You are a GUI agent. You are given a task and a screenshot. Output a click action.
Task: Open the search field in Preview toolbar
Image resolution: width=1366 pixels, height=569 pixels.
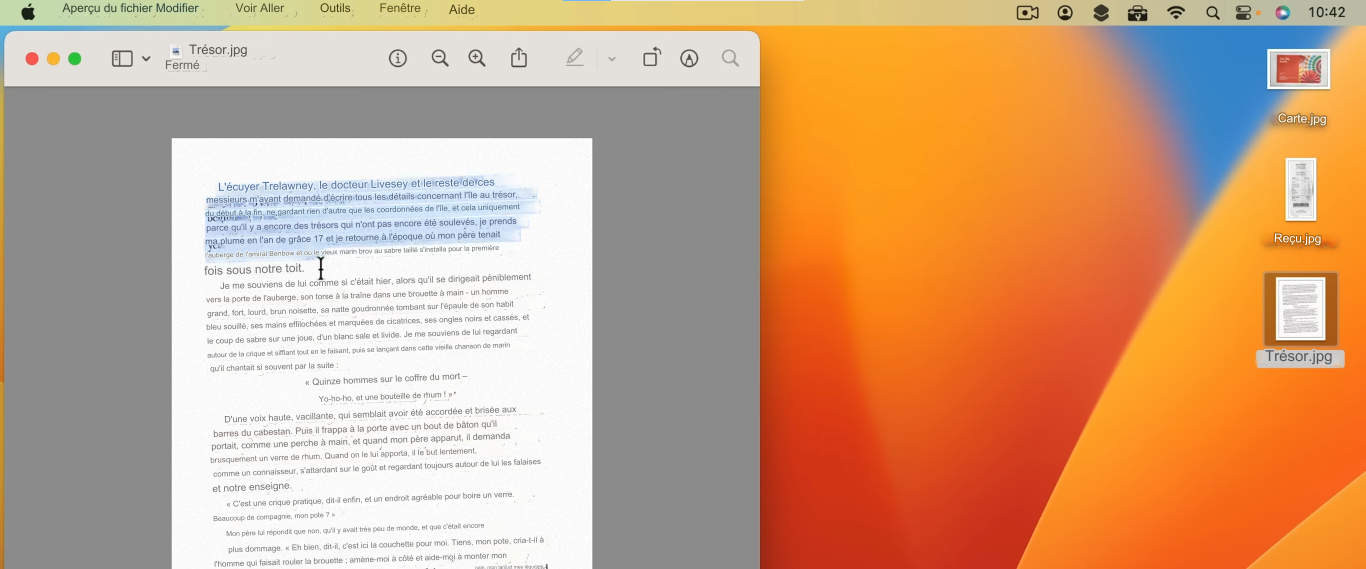(731, 59)
